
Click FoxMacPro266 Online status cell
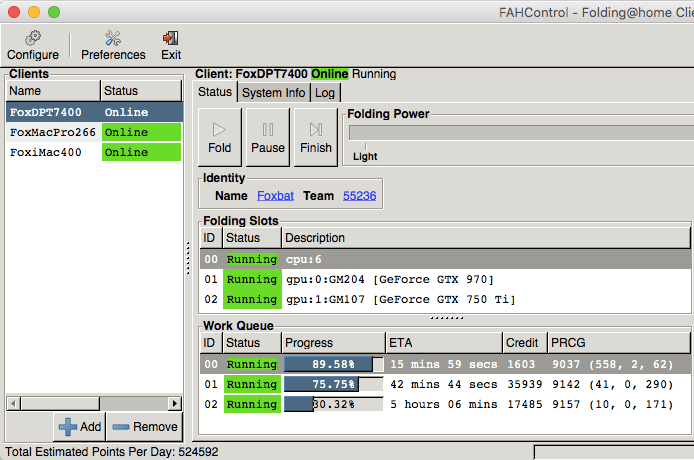[x=141, y=132]
